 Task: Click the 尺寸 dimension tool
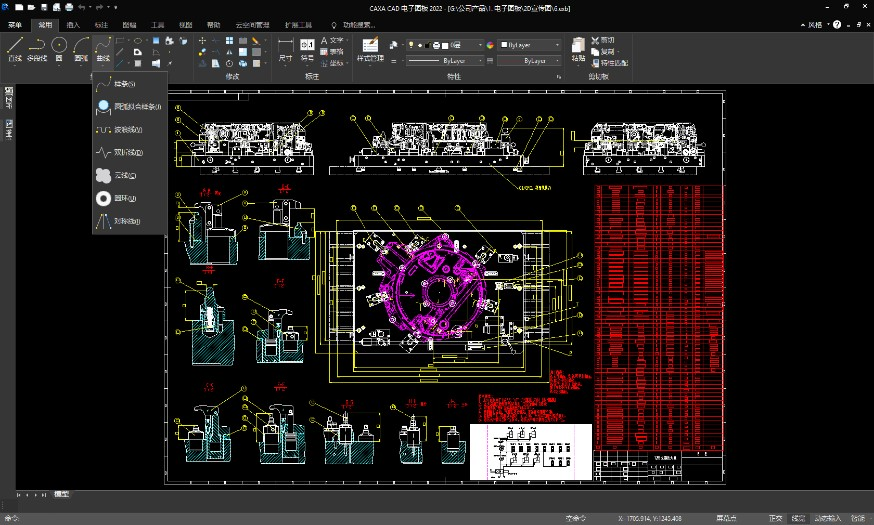point(285,50)
